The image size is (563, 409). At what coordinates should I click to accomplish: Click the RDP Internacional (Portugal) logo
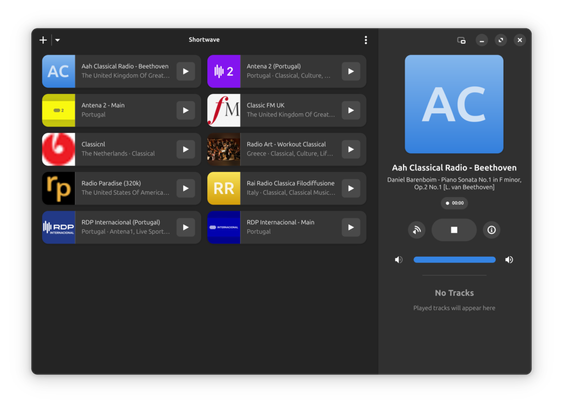click(59, 227)
